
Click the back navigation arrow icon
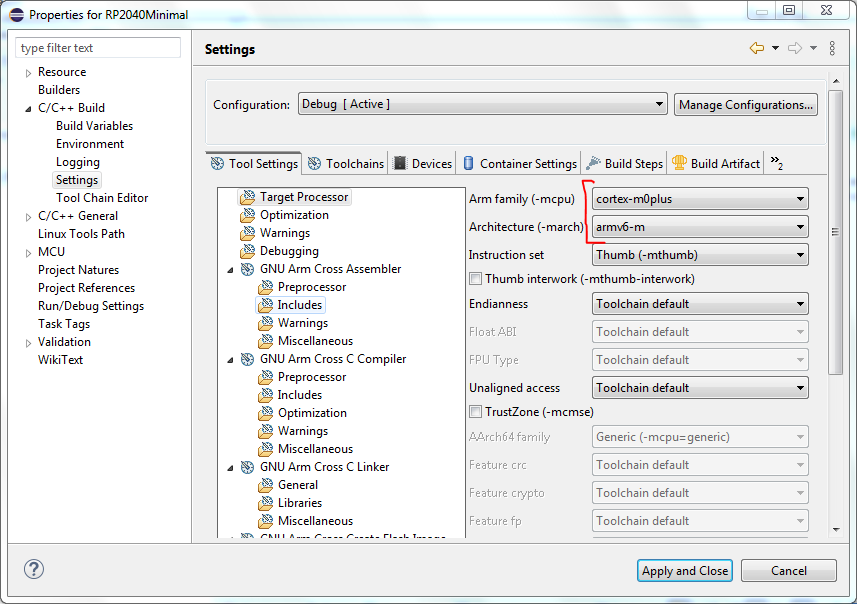756,48
